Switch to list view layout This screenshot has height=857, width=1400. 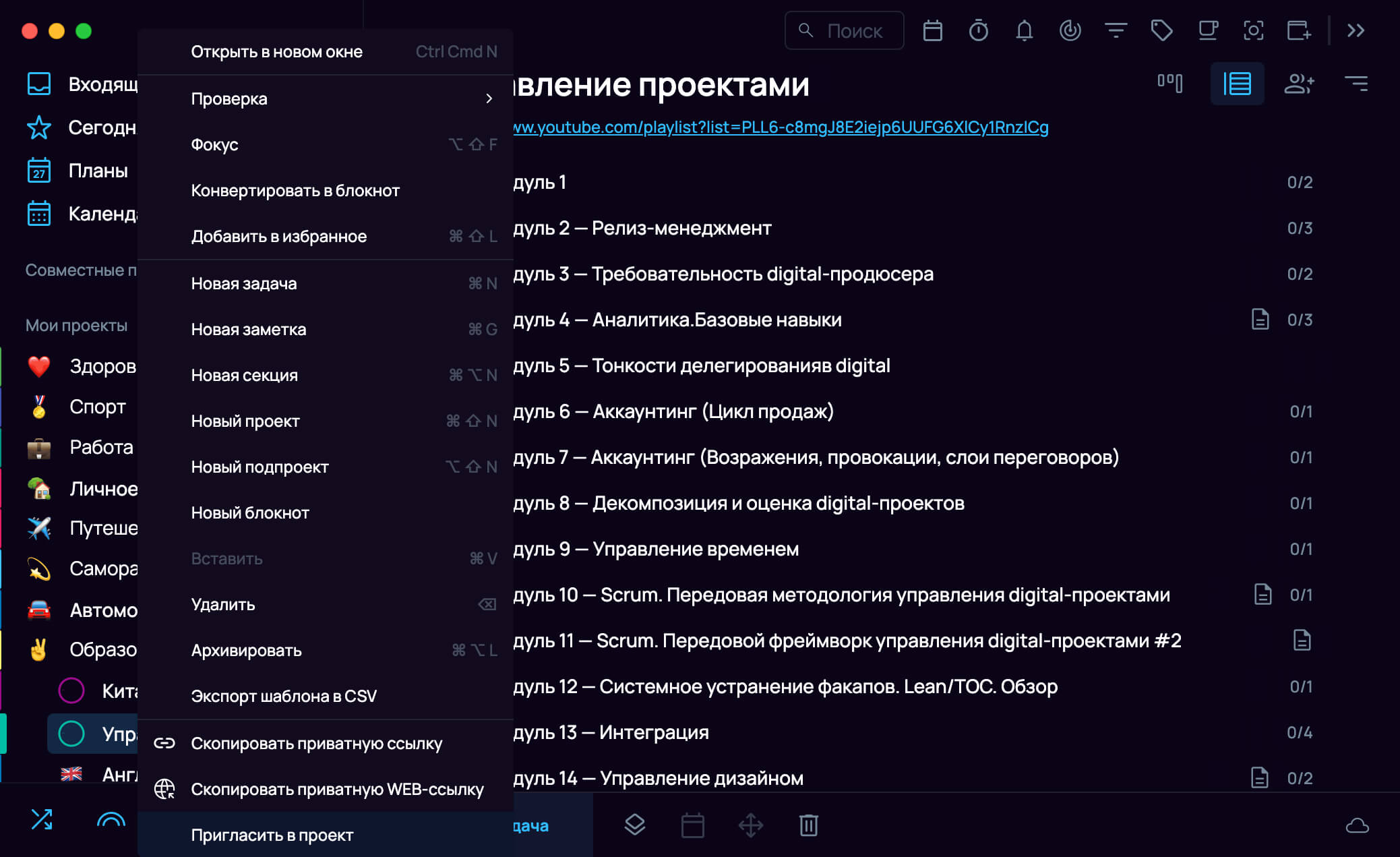point(1237,84)
